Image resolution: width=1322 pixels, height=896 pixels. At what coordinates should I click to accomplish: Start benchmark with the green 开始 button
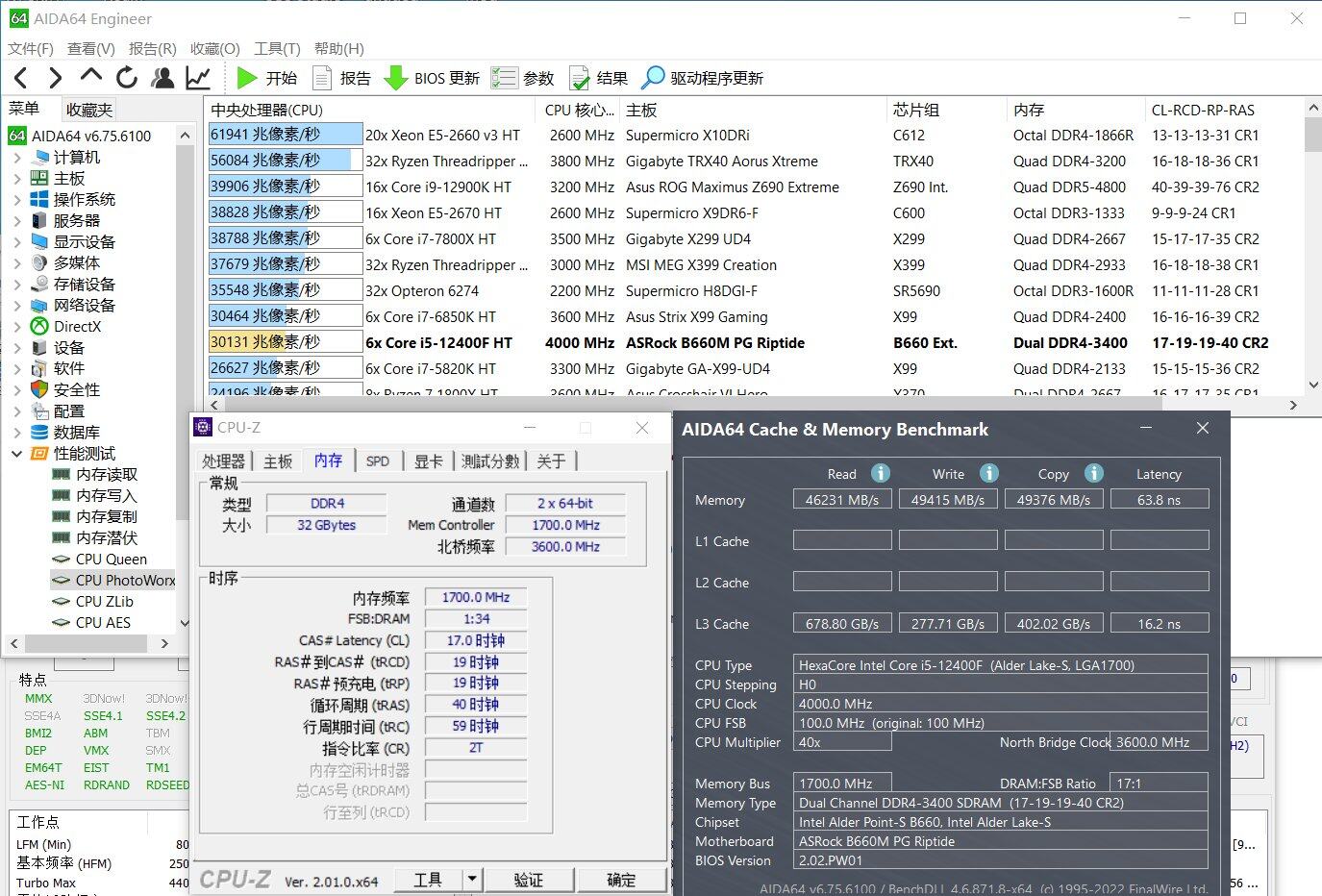(266, 78)
